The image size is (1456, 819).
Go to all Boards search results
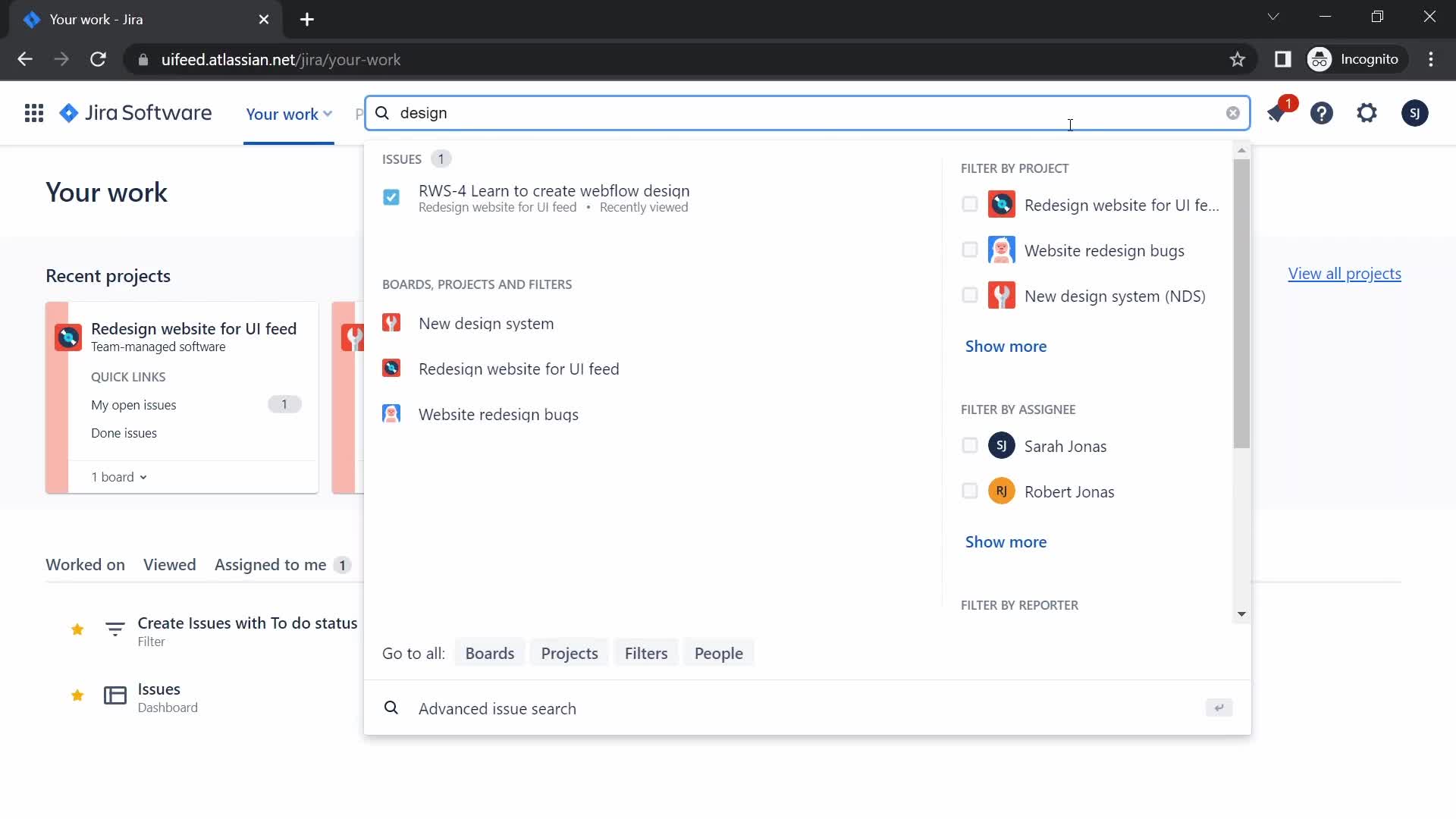489,652
